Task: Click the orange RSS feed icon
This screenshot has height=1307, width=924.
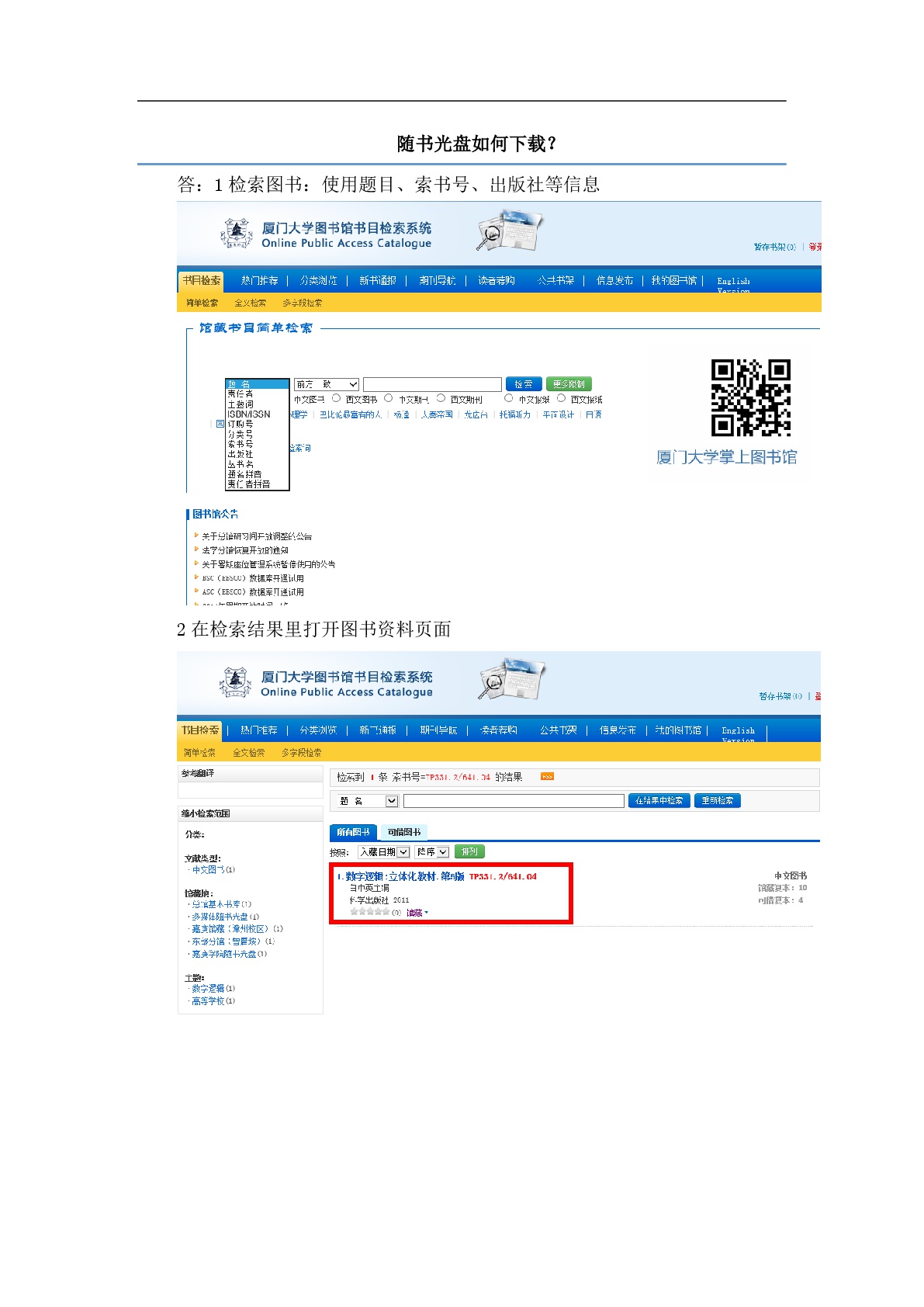Action: click(x=547, y=776)
